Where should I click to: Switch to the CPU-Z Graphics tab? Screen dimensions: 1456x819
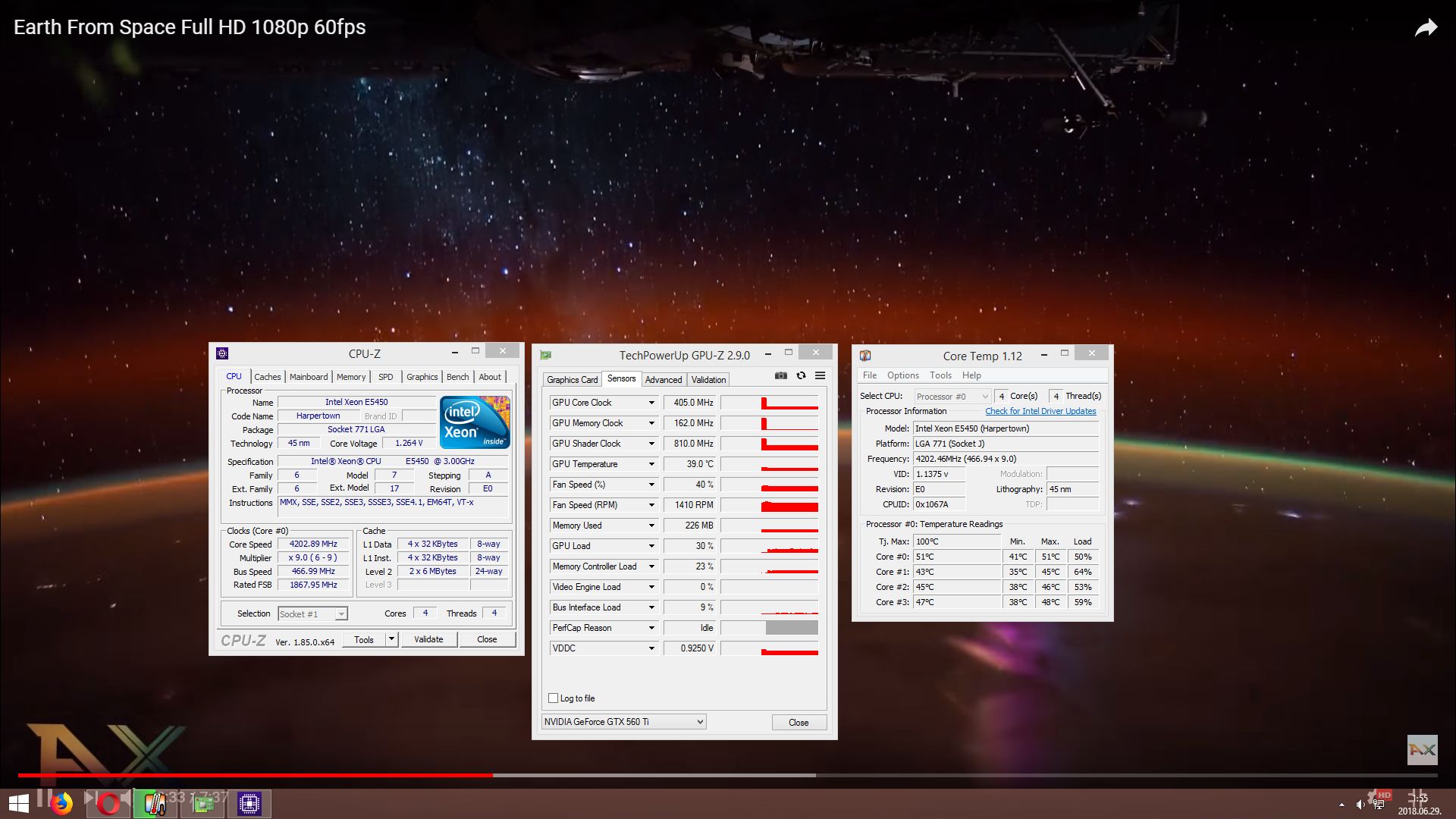422,377
